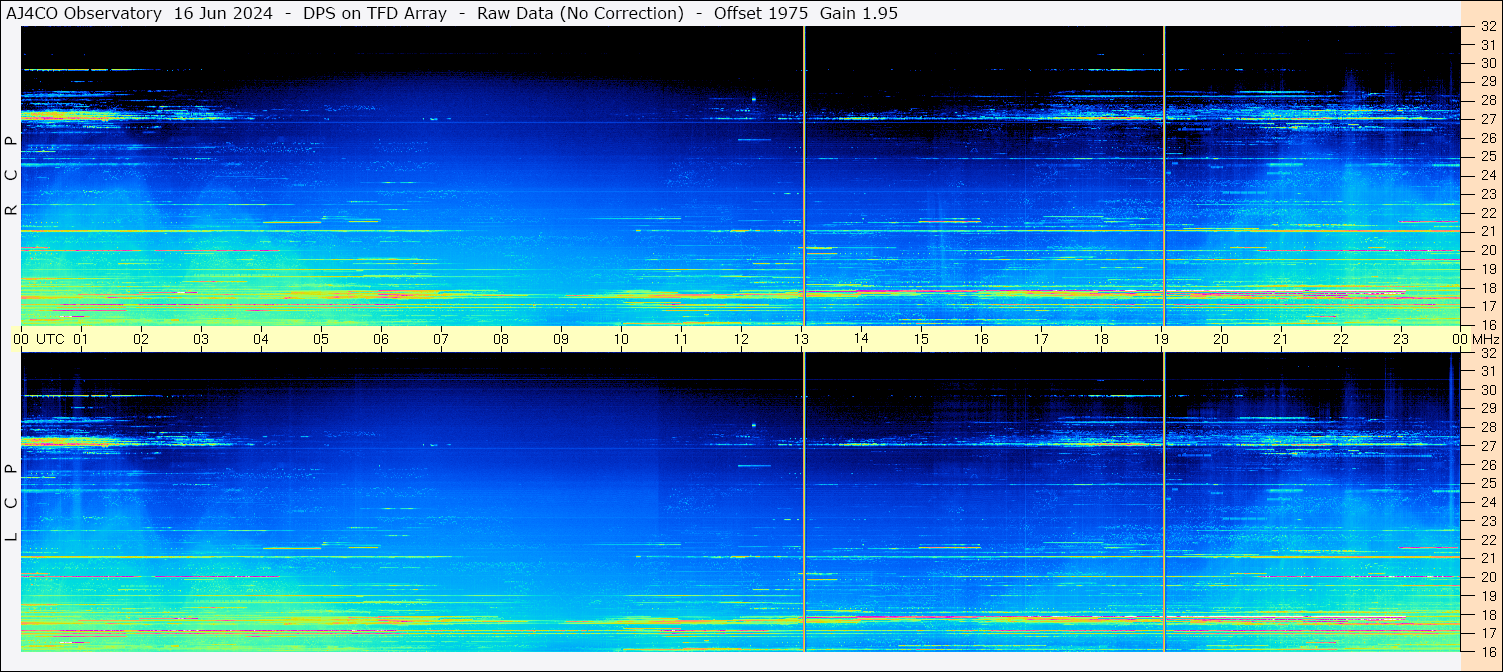Click the 24 MHz label in the RCP panel scale
The width and height of the screenshot is (1503, 672).
(1488, 175)
